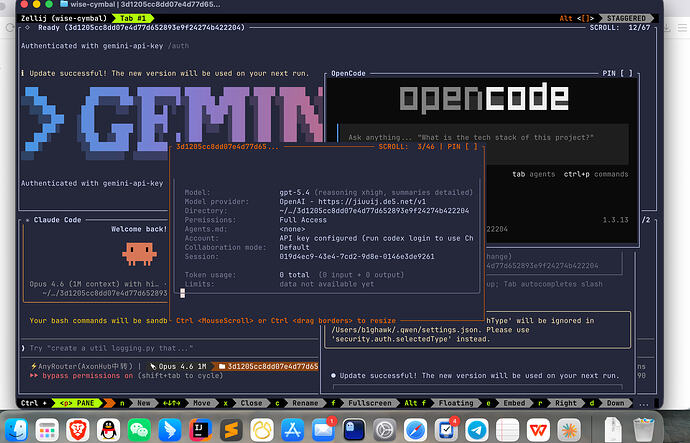Click Close in the Zellij status bar
Screen dimensions: 690x443
pos(251,403)
